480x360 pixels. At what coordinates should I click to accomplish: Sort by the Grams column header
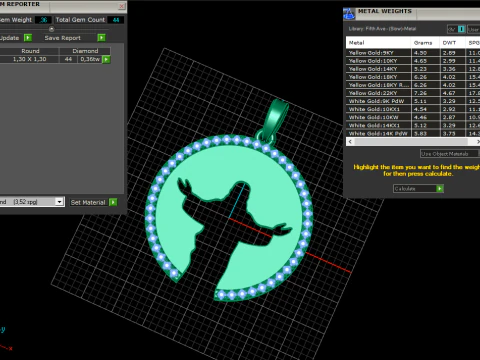[x=425, y=43]
